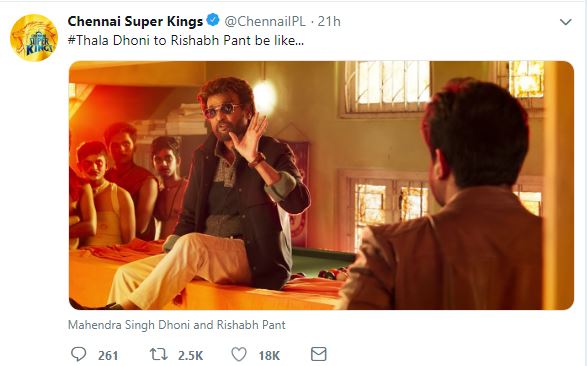Viewport: 587px width, 366px height.
Task: Click the 261 replies count
Action: [108, 355]
